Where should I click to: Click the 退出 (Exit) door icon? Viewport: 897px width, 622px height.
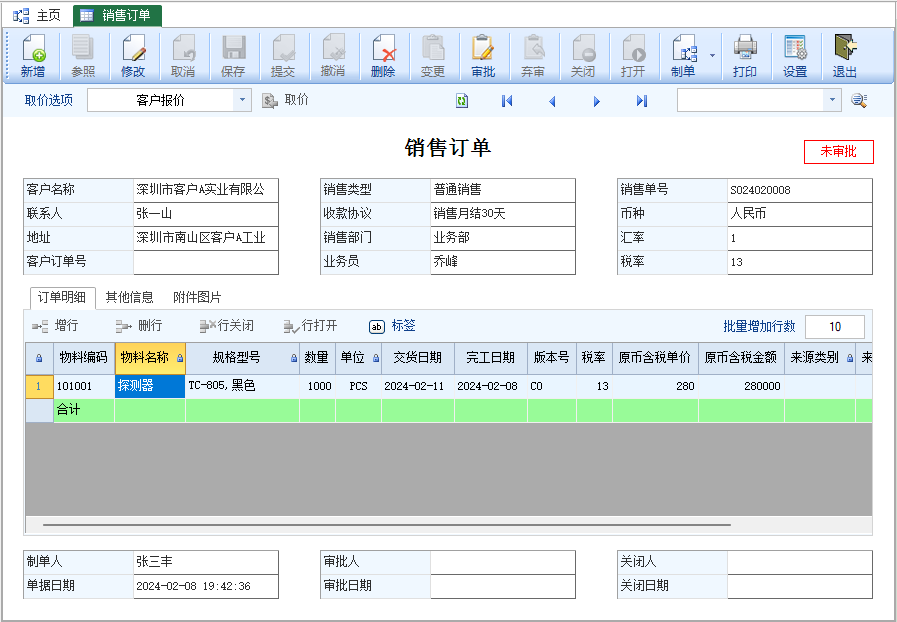point(845,56)
